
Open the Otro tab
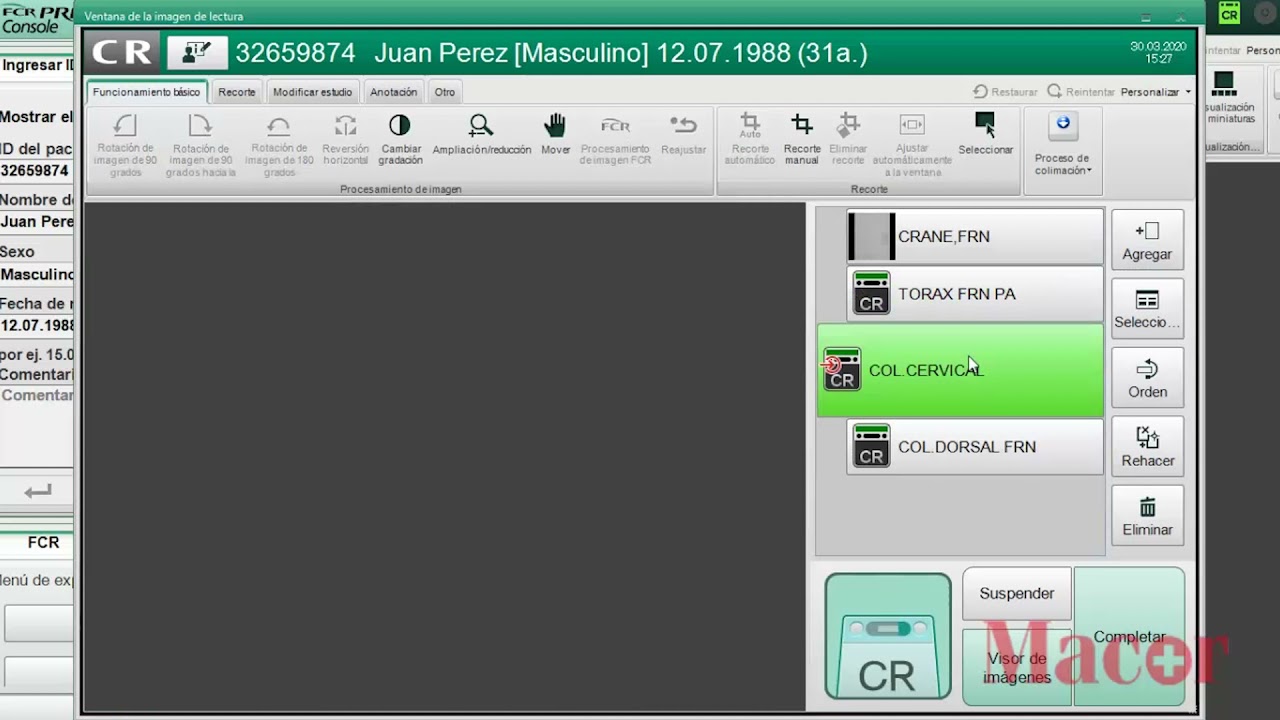pyautogui.click(x=445, y=92)
